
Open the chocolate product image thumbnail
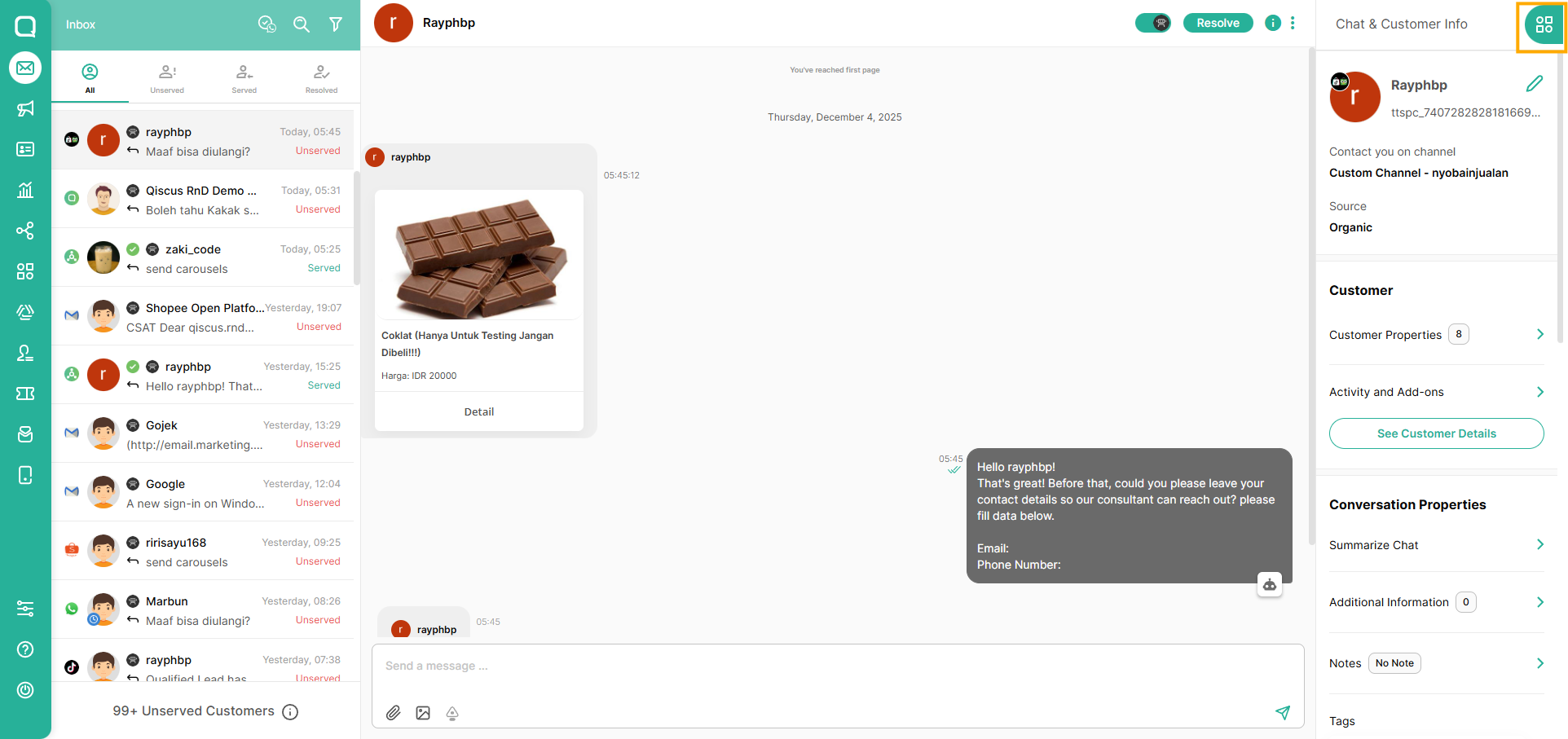[x=479, y=256]
